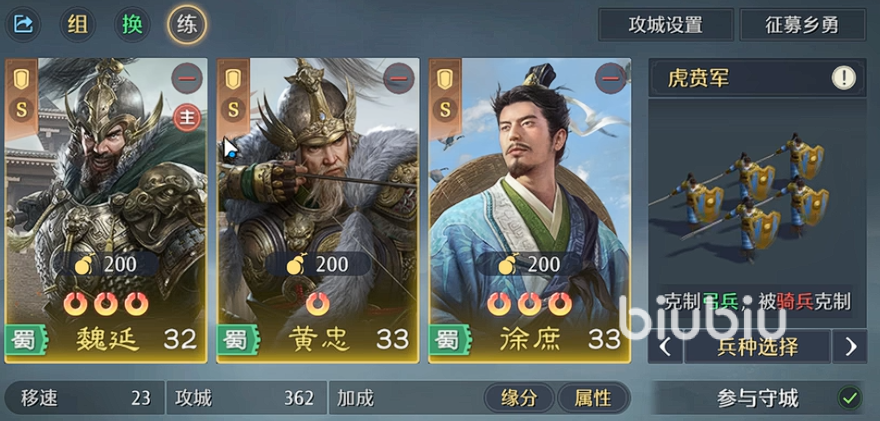Show next troop type with right arrow

click(850, 347)
